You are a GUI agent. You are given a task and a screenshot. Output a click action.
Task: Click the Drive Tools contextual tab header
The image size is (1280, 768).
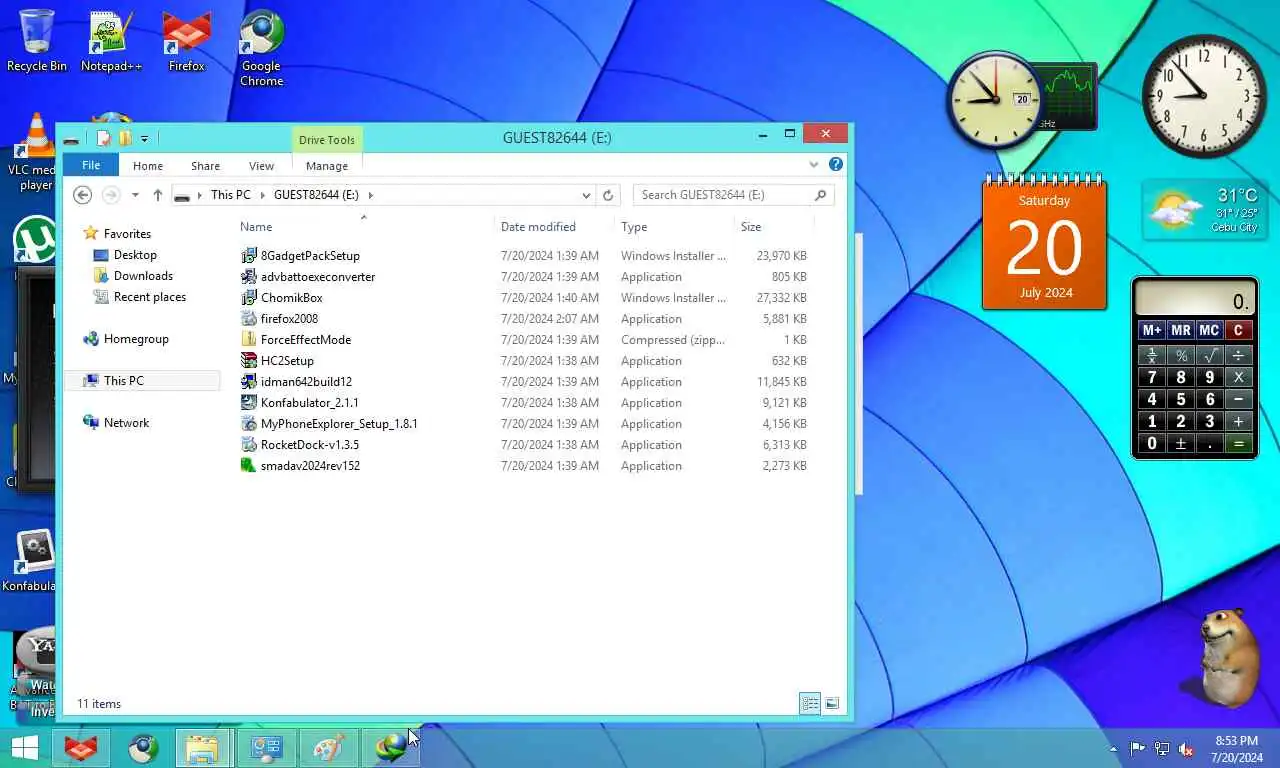pyautogui.click(x=327, y=140)
